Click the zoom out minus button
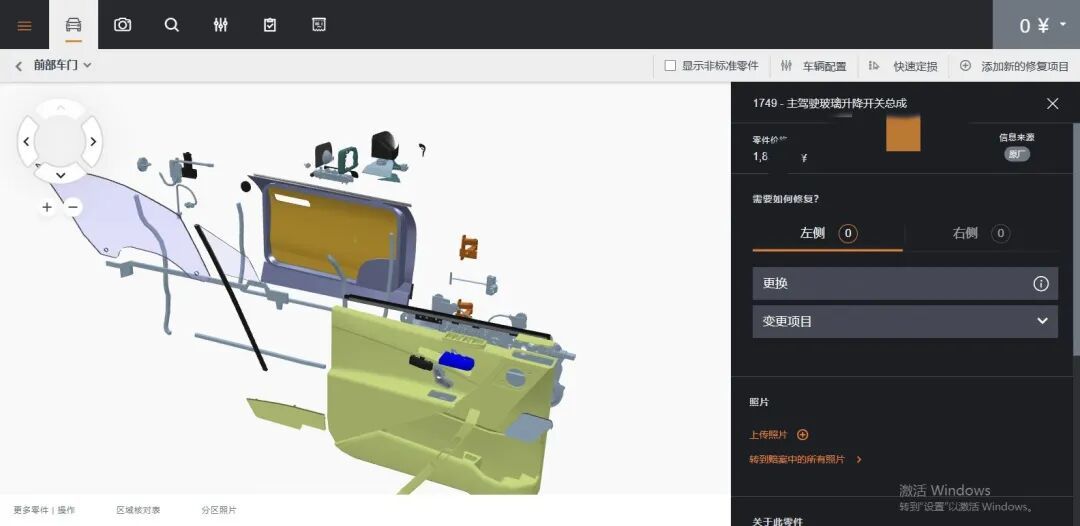1080x526 pixels. 73,207
